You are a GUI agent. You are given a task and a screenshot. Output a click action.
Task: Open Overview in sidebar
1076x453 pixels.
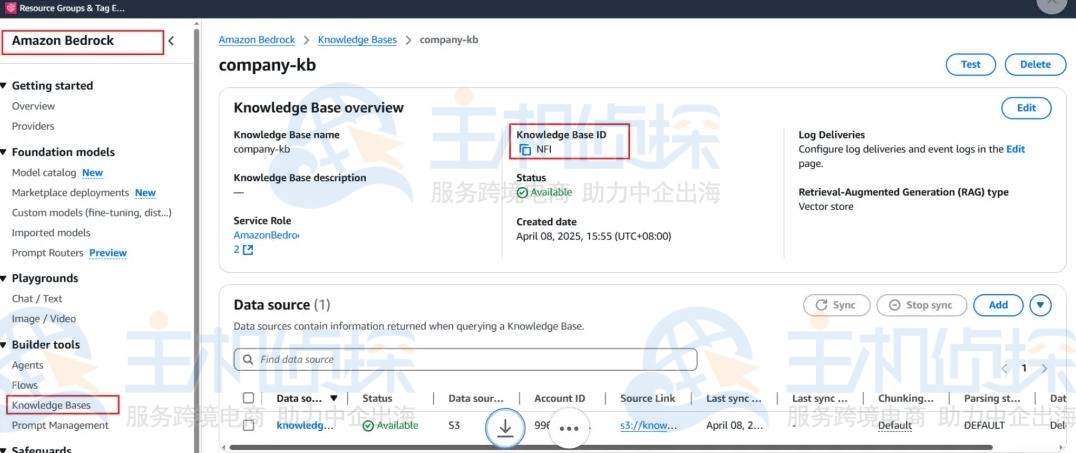(33, 106)
